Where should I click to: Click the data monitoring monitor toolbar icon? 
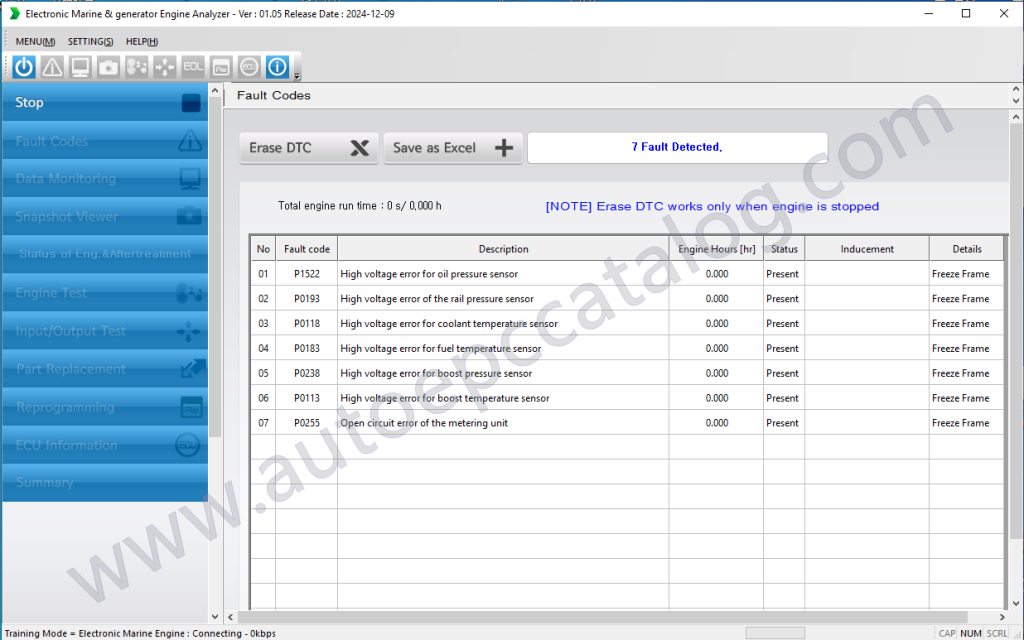[x=80, y=67]
